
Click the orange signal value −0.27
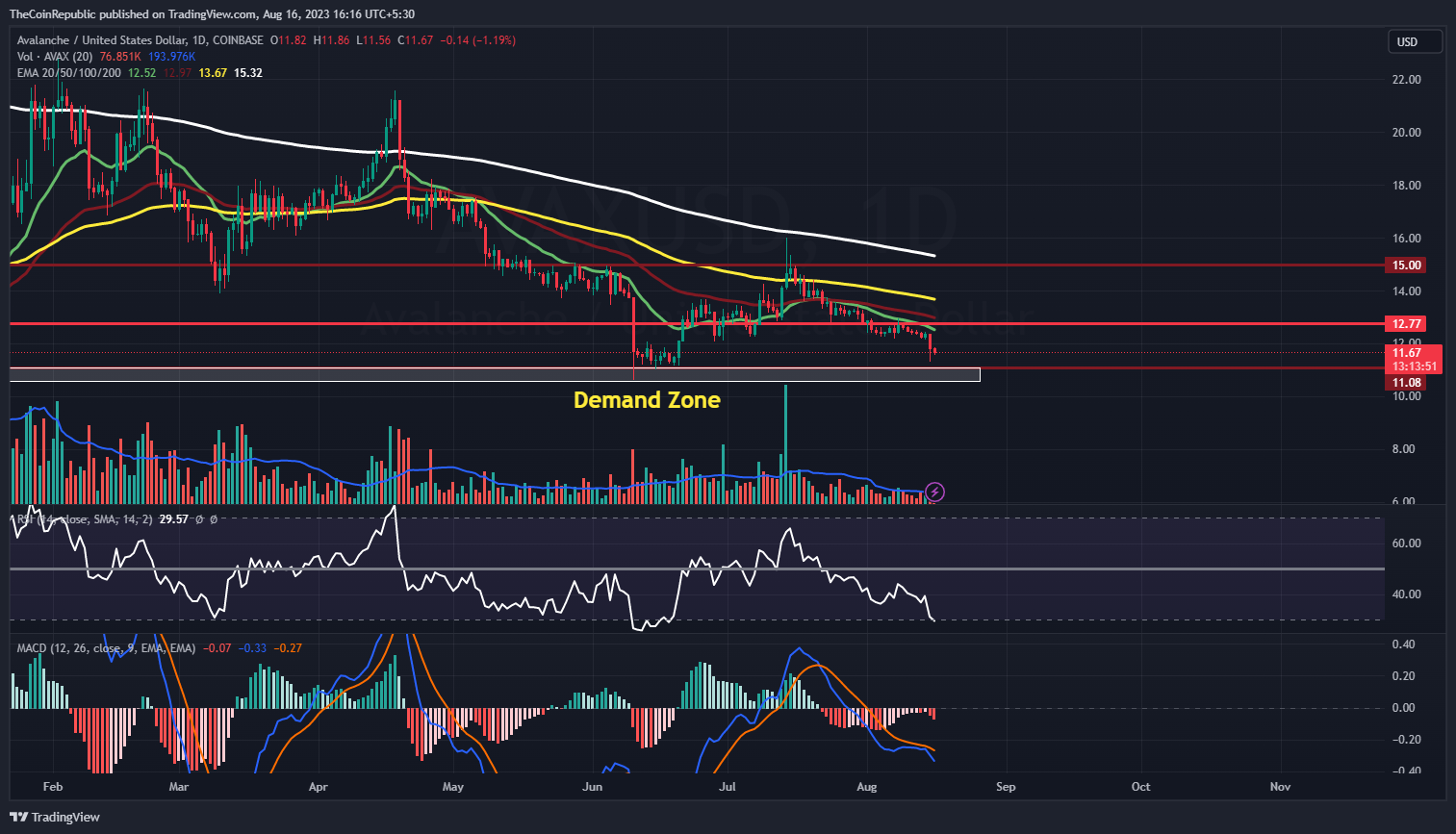point(288,648)
